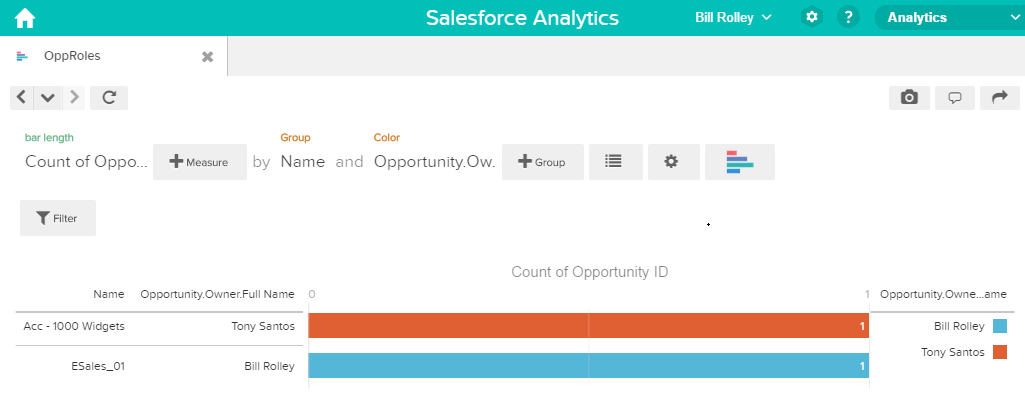Image resolution: width=1025 pixels, height=419 pixels.
Task: Click the Count of Oppo... measure
Action: pyautogui.click(x=86, y=161)
